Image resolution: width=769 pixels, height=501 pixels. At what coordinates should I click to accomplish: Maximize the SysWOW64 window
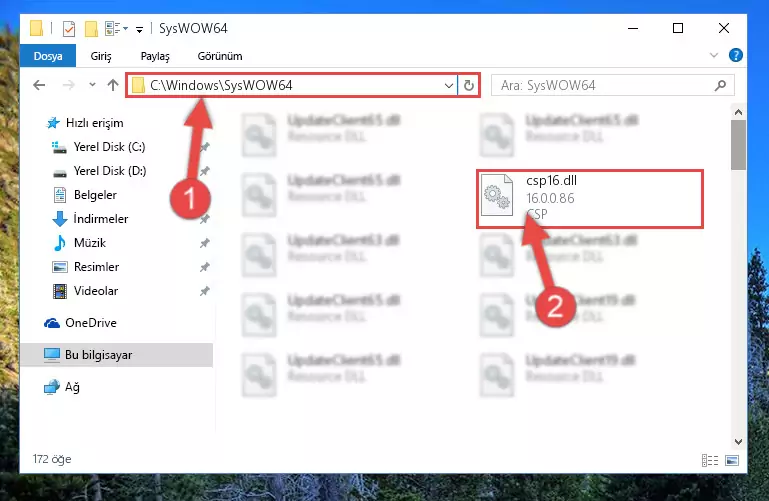pyautogui.click(x=678, y=28)
